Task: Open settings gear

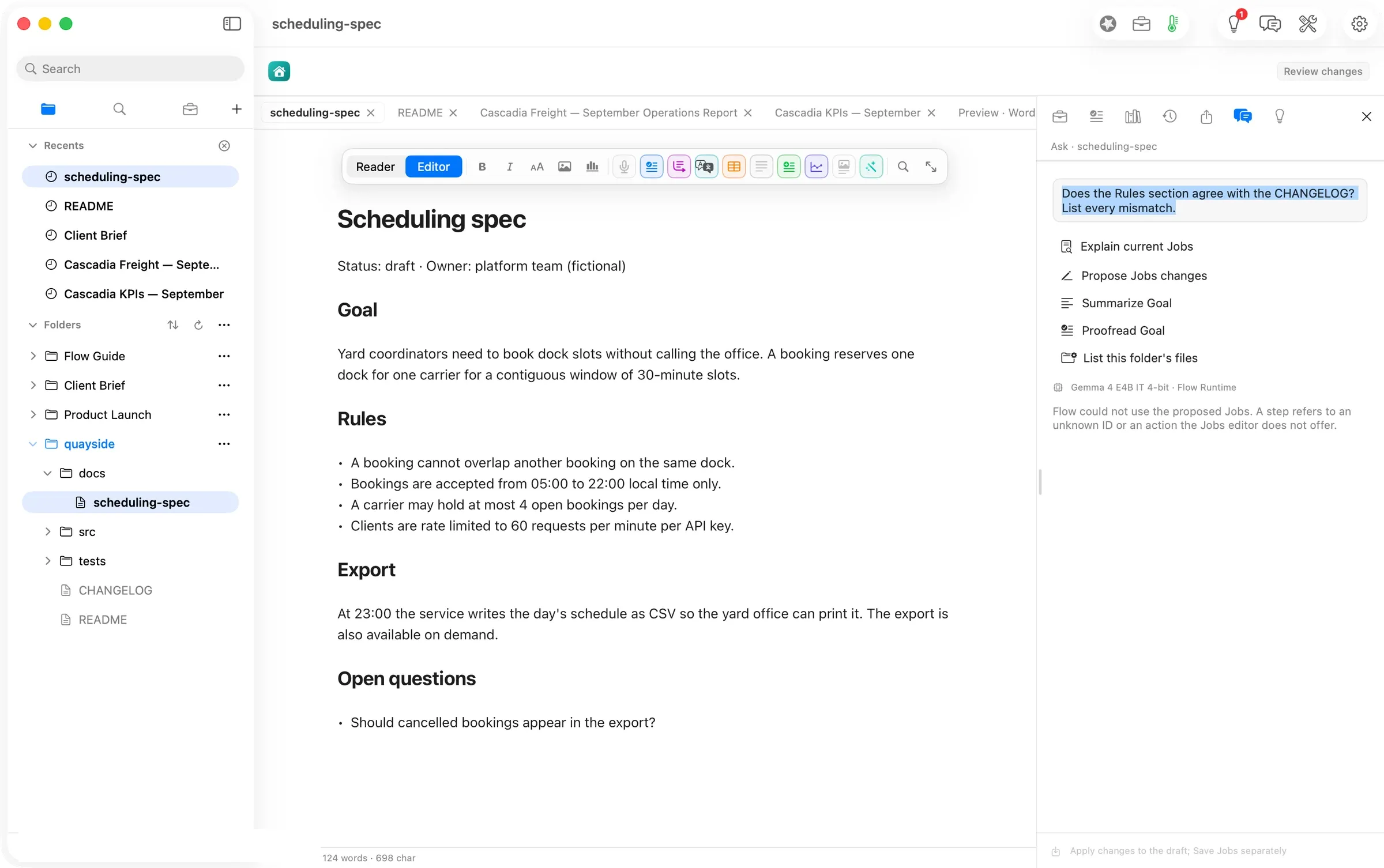Action: pyautogui.click(x=1359, y=24)
